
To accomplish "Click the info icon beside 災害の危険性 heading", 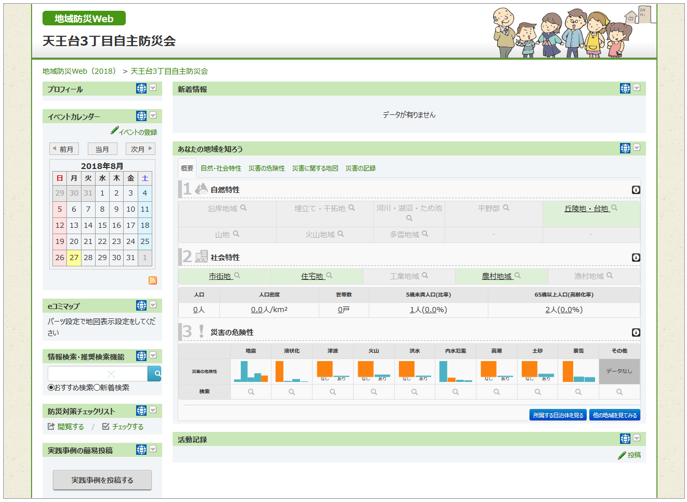I will [x=635, y=333].
